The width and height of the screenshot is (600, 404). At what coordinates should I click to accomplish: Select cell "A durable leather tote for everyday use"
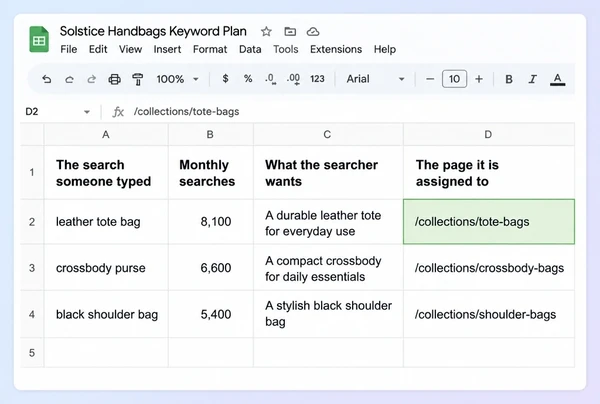328,222
